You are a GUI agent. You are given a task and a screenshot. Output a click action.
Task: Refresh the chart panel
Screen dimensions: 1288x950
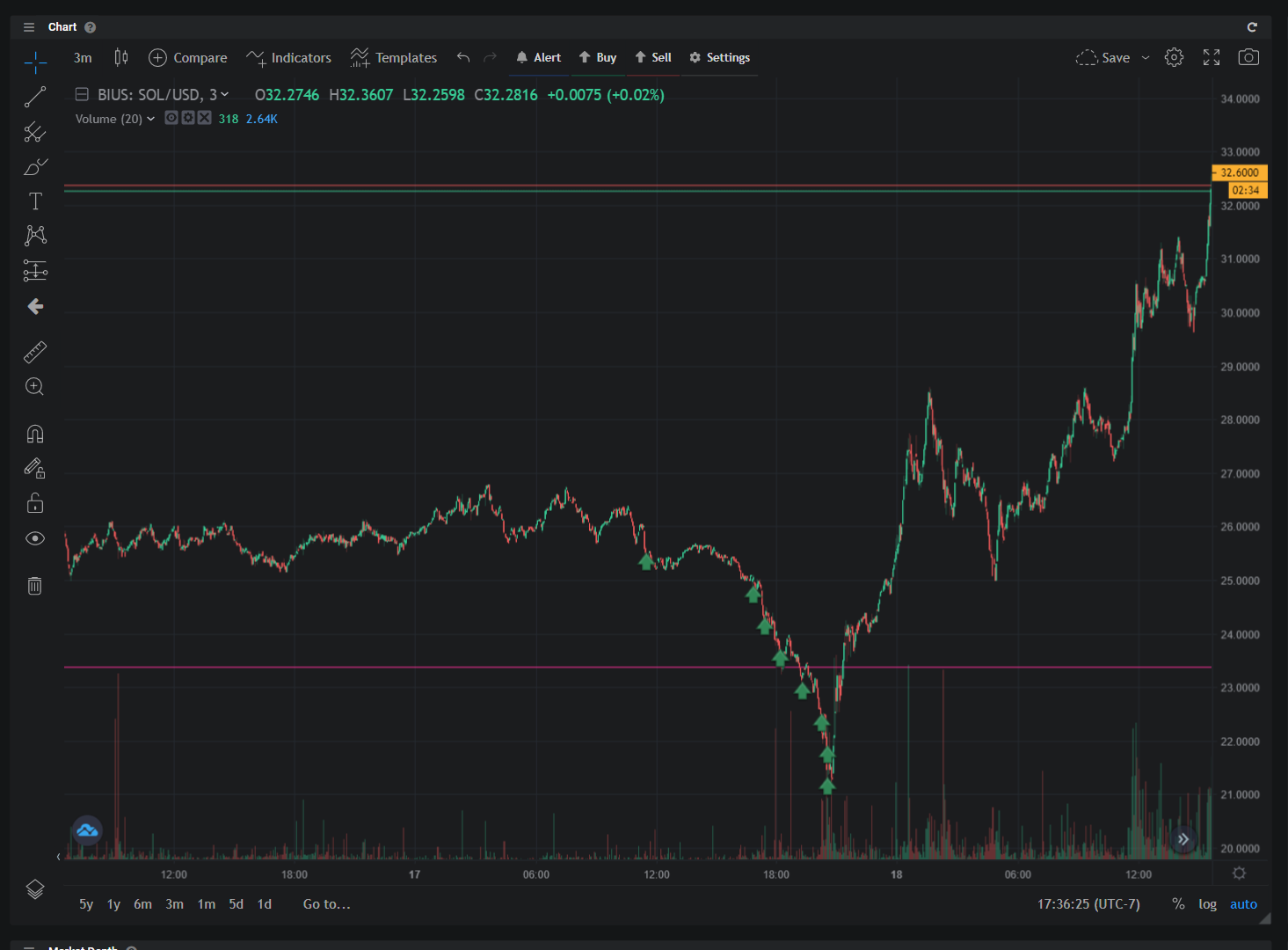[x=1252, y=27]
